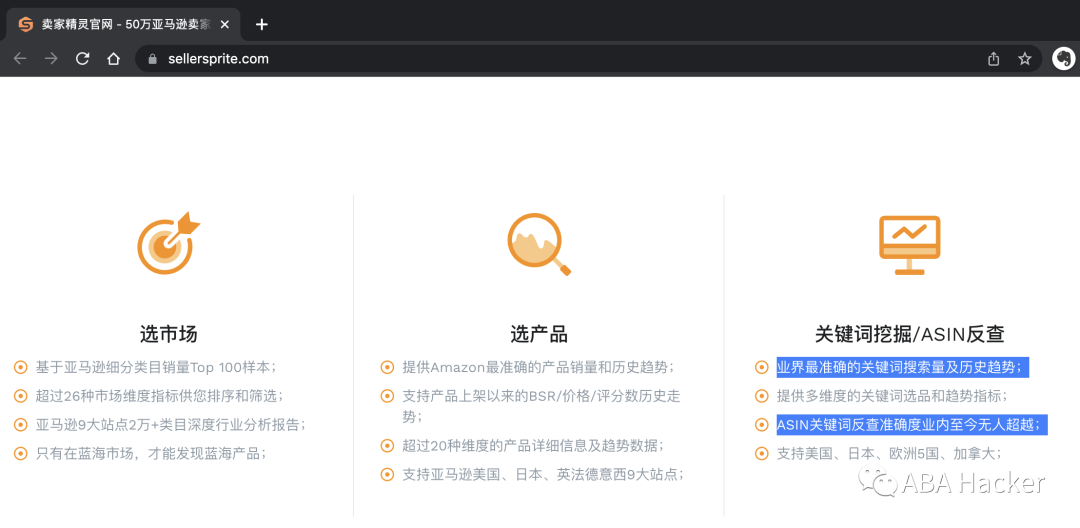The image size is (1080, 528).
Task: Click the monitor chart keyword icon
Action: pyautogui.click(x=910, y=245)
